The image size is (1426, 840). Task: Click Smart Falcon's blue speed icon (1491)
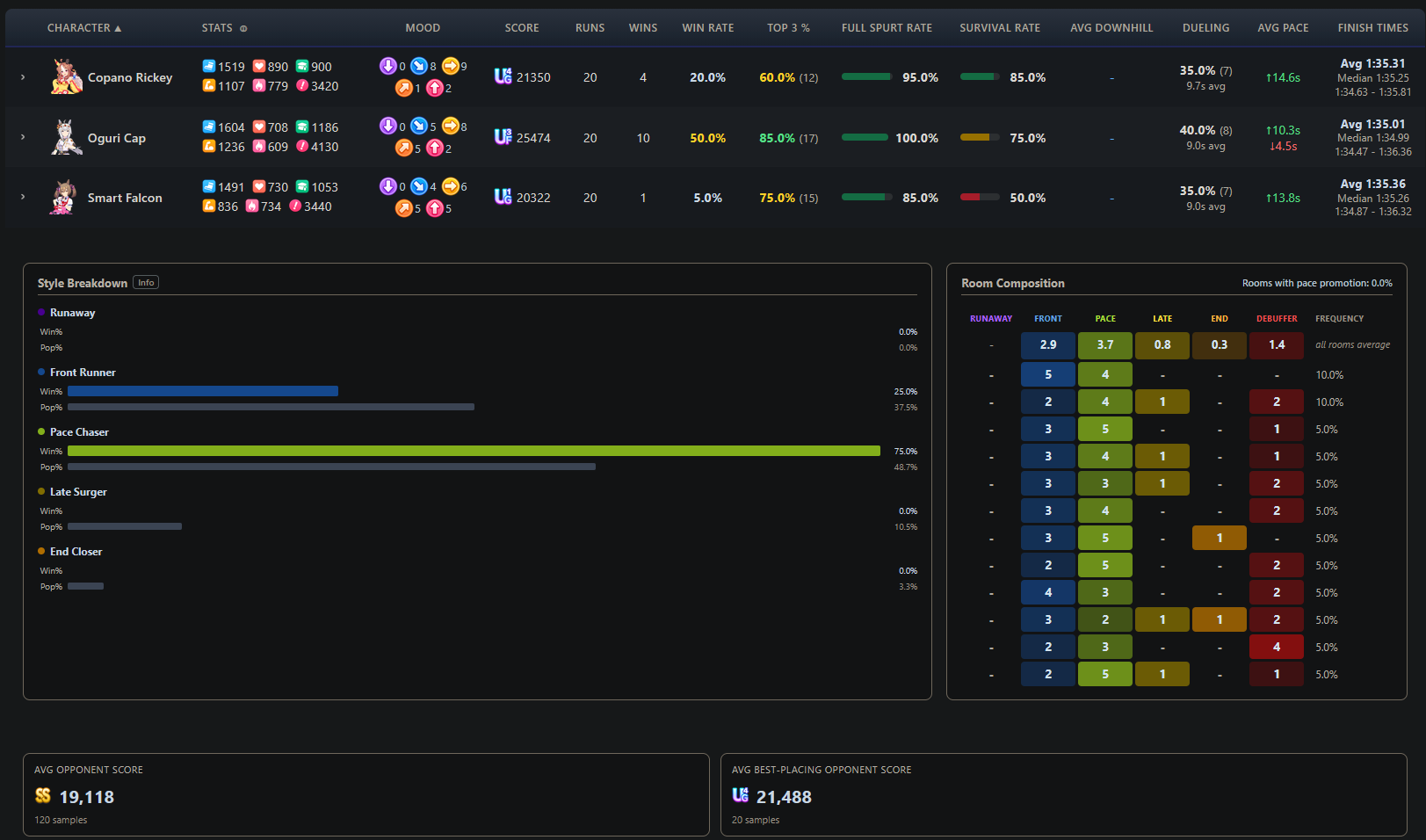(x=209, y=186)
